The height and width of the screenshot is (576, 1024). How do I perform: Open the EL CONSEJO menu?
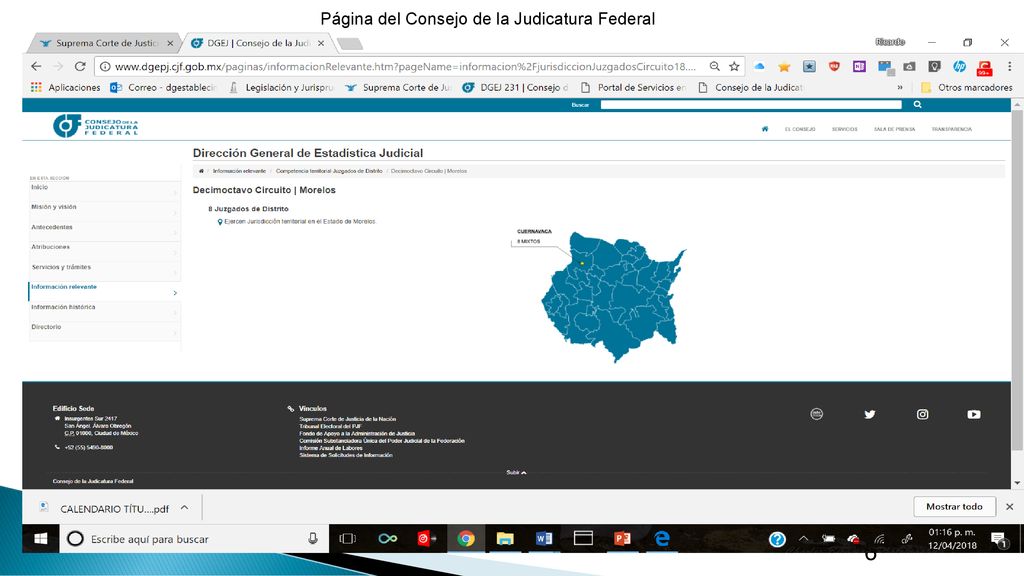(x=799, y=129)
